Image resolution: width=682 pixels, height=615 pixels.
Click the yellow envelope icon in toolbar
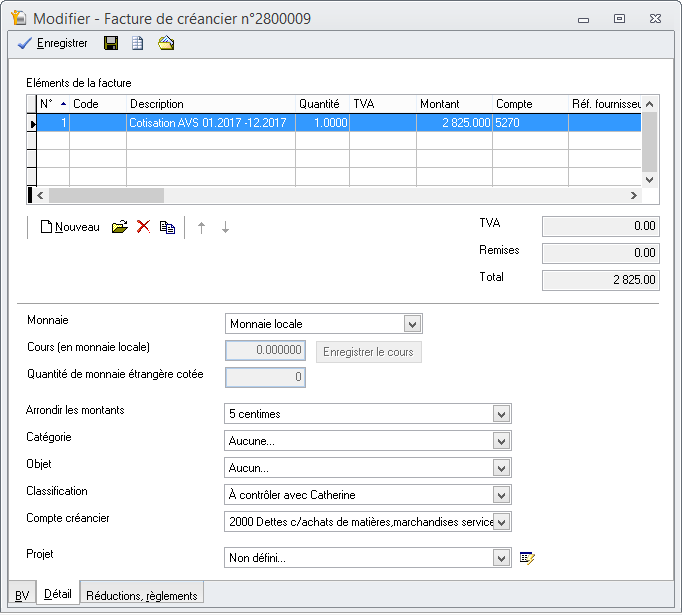pos(166,43)
